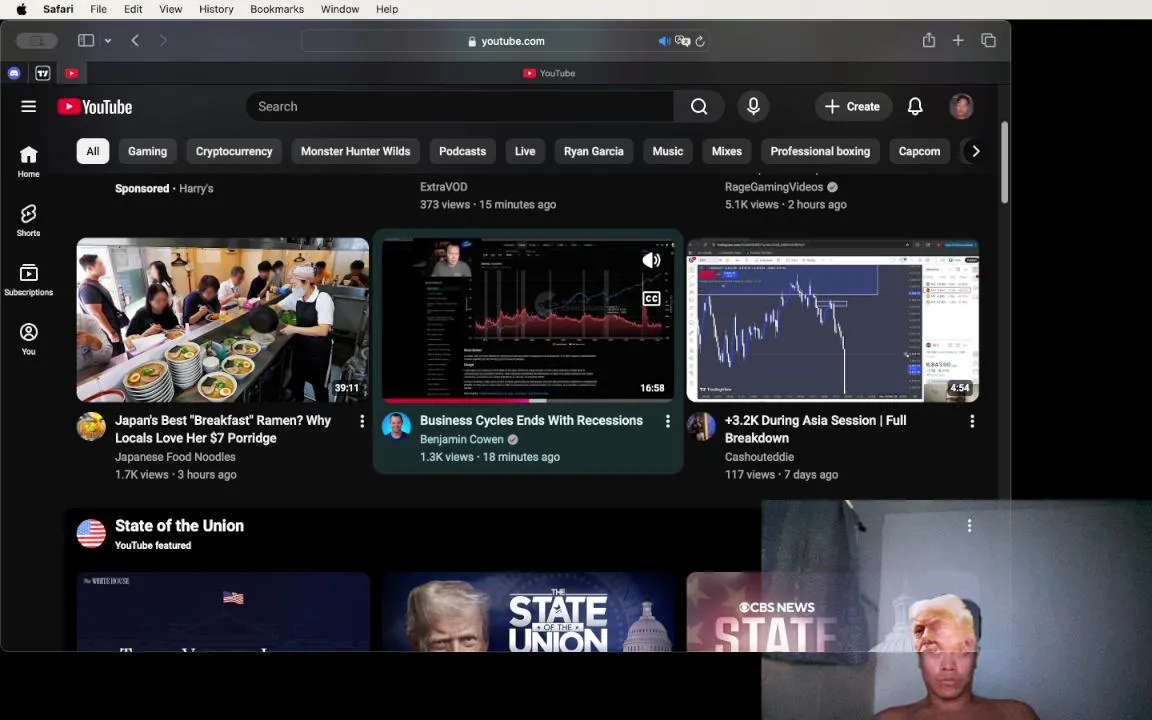Viewport: 1152px width, 720px height.
Task: Filter by the Mixes chip
Action: tap(727, 151)
